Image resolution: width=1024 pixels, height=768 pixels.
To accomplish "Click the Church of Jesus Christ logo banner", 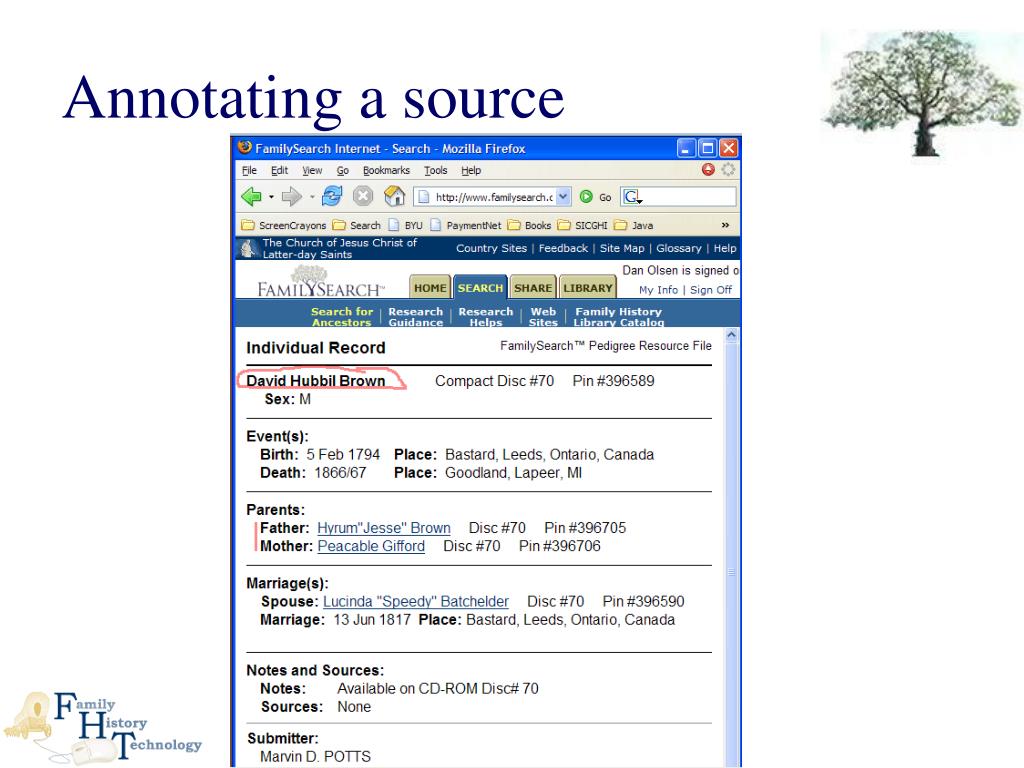I will point(329,248).
